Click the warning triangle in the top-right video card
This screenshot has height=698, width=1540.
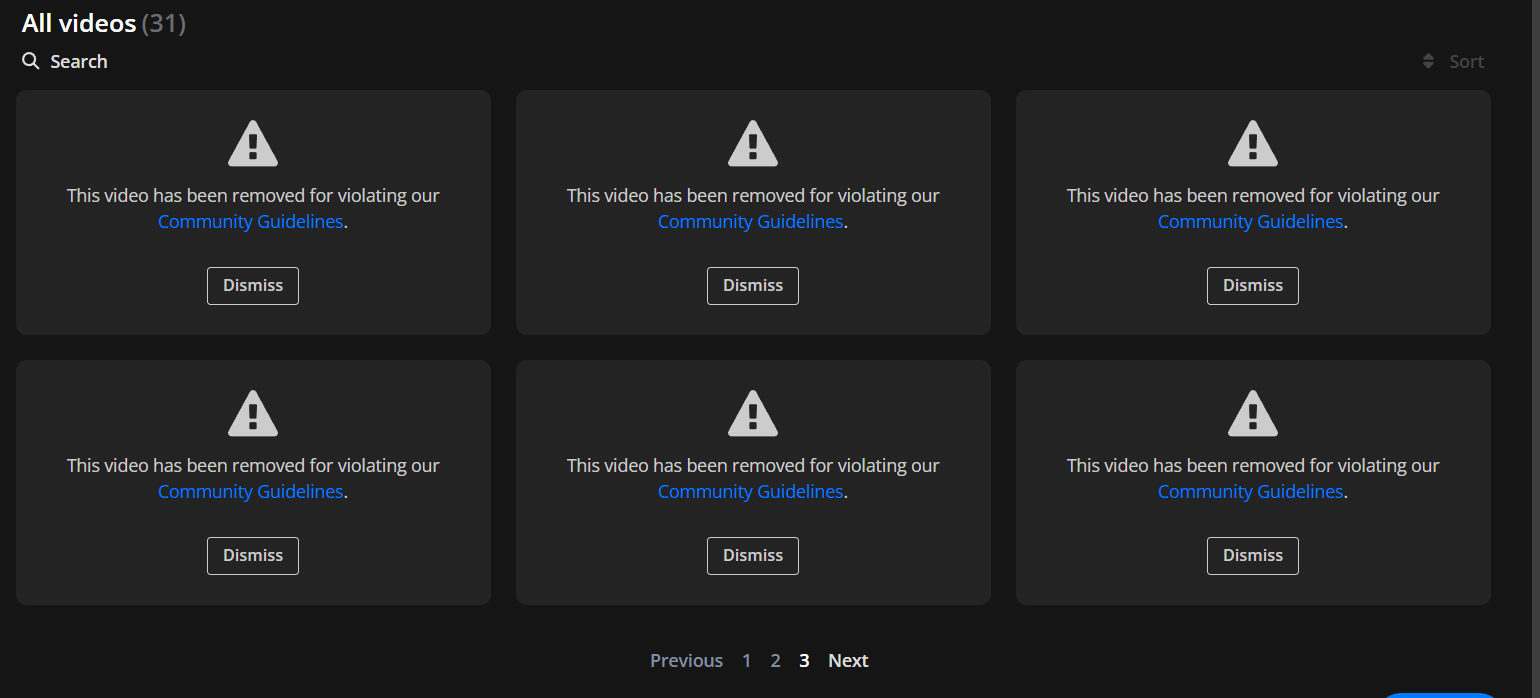click(x=1253, y=144)
